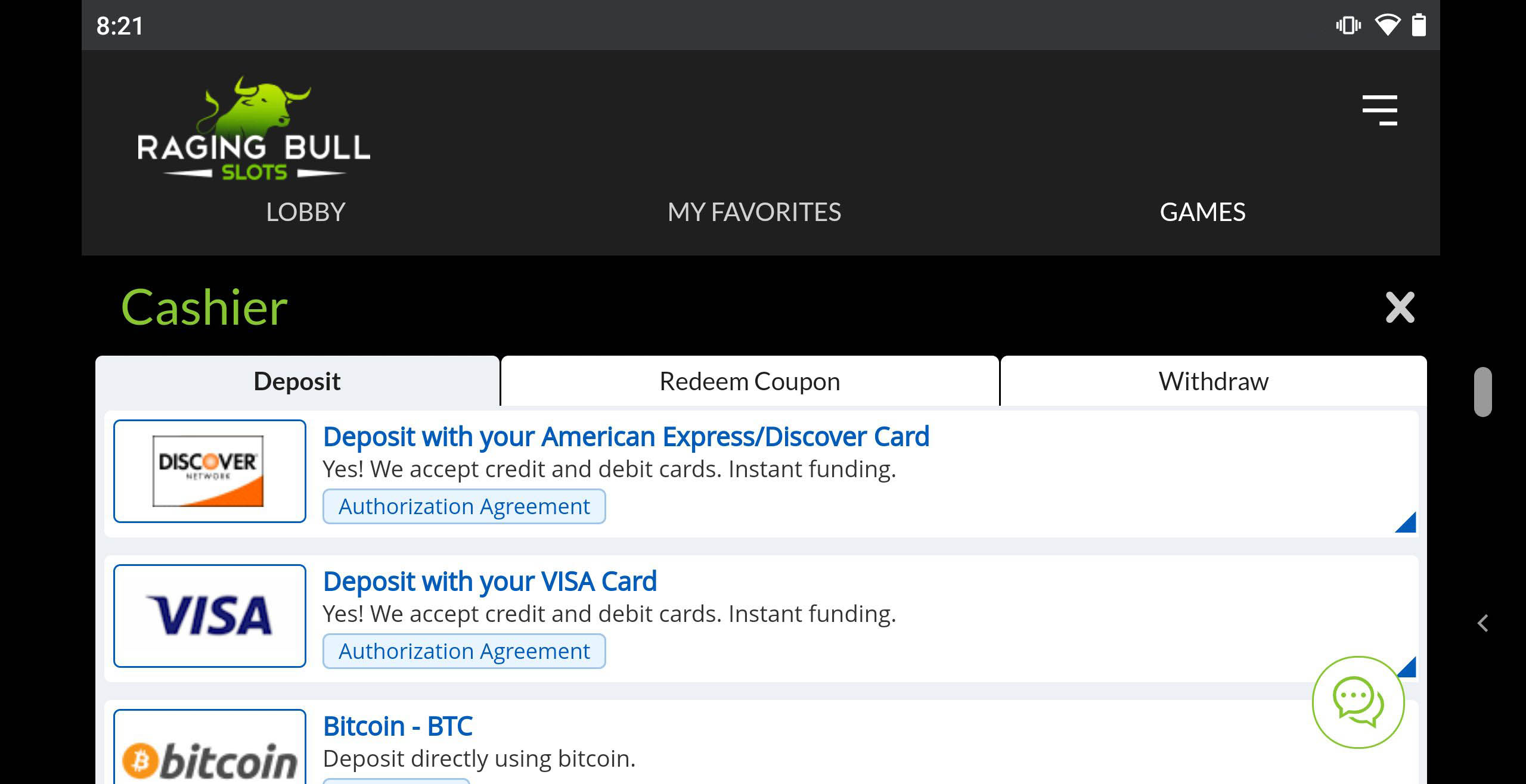The height and width of the screenshot is (784, 1526).
Task: Open the hamburger menu icon
Action: point(1379,110)
